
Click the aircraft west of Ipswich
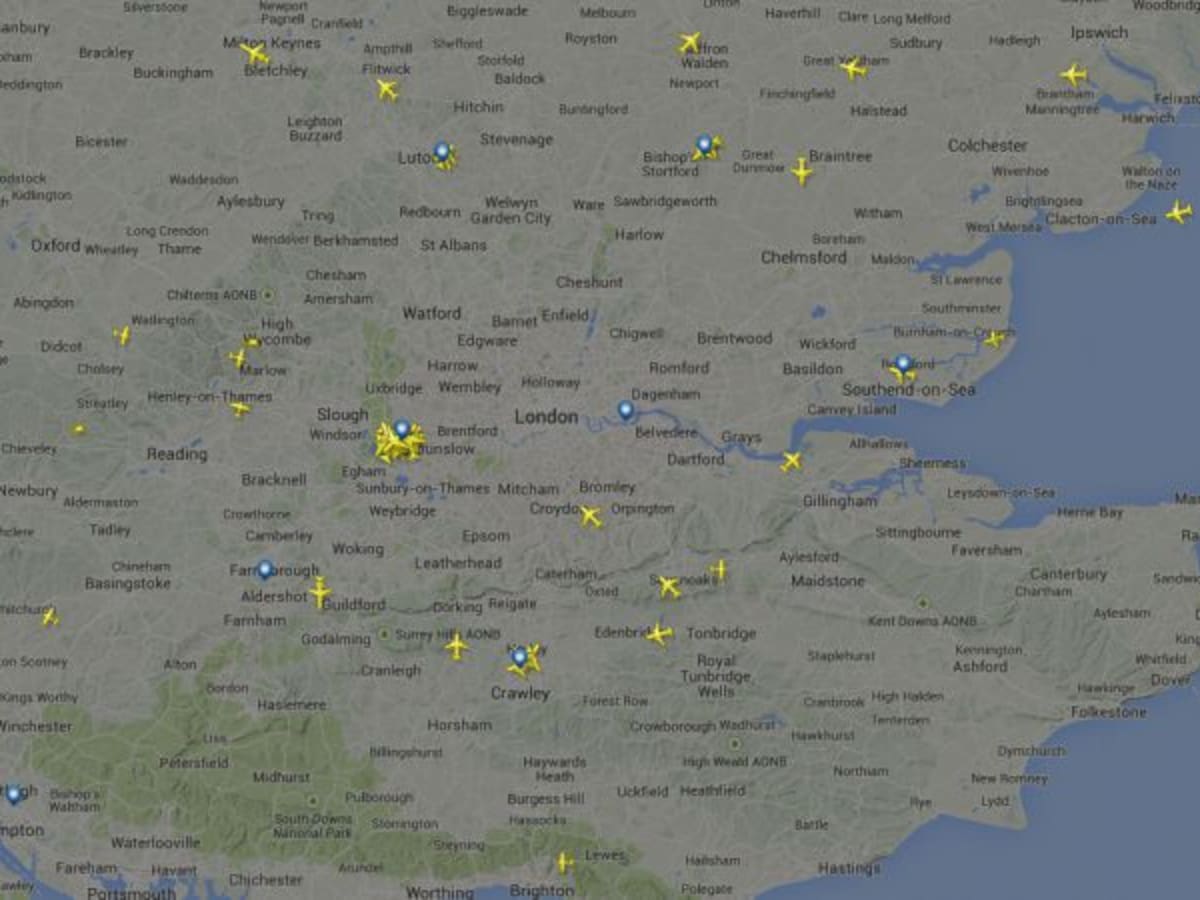tap(1073, 75)
